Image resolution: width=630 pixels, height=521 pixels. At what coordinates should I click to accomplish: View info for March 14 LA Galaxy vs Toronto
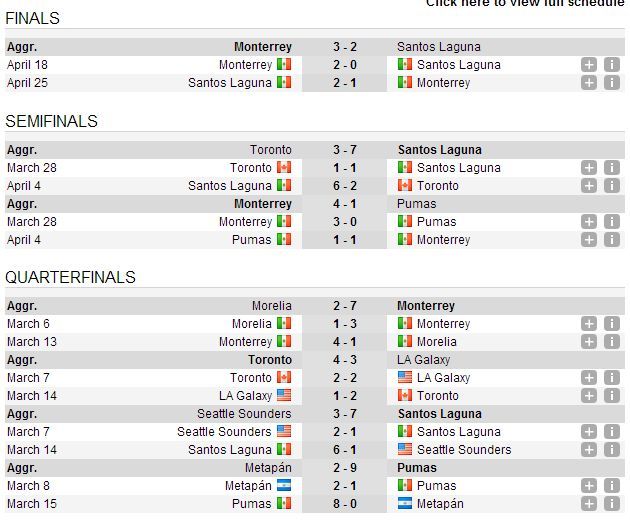pyautogui.click(x=612, y=396)
